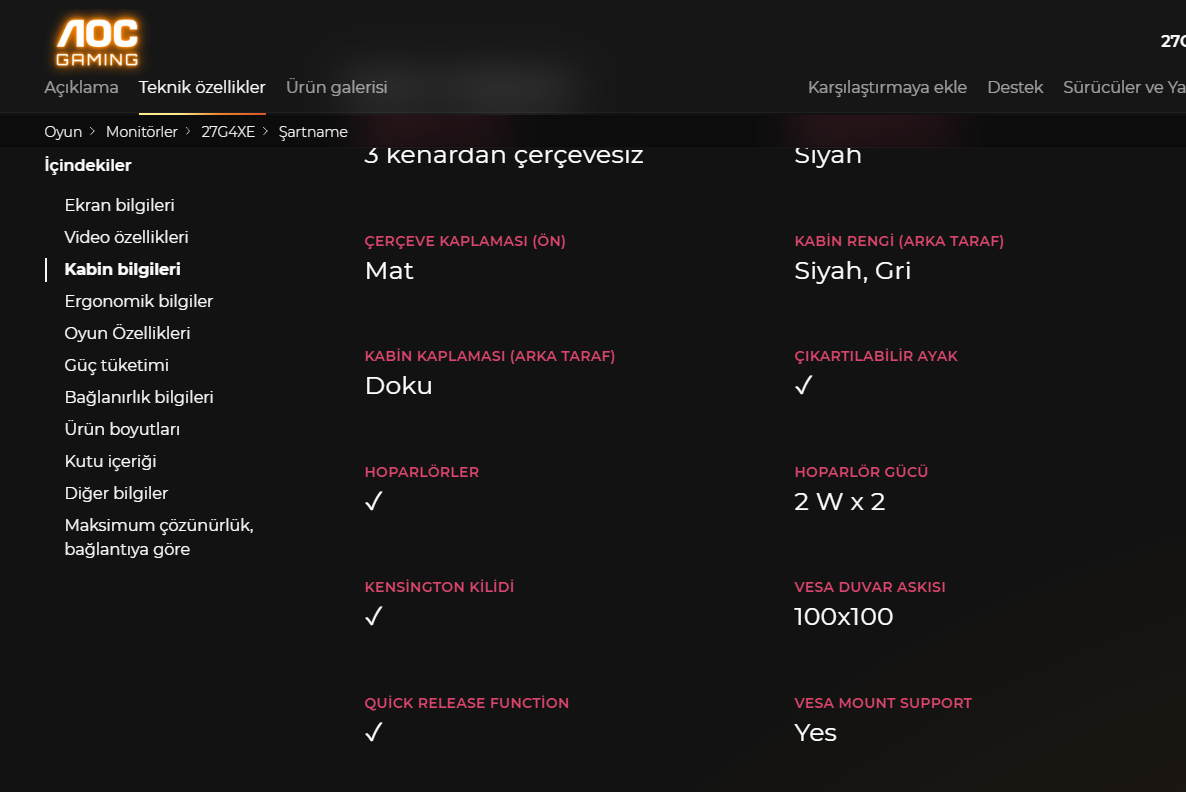Open the Ürün galerisi tab
This screenshot has width=1186, height=792.
click(336, 87)
